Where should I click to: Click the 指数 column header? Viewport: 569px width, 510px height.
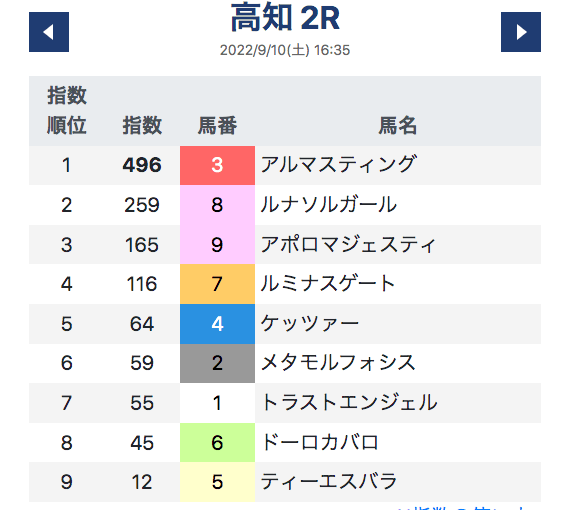point(142,126)
